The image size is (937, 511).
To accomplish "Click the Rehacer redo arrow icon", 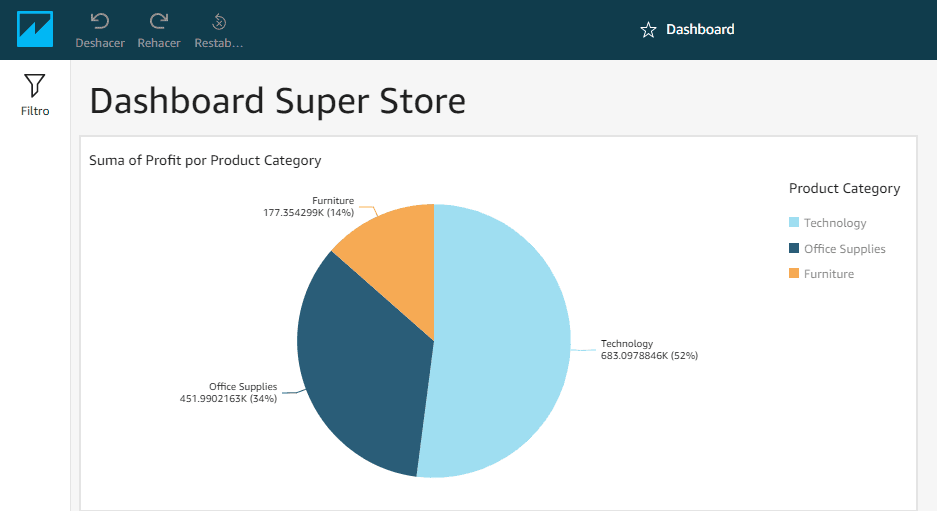I will click(158, 21).
